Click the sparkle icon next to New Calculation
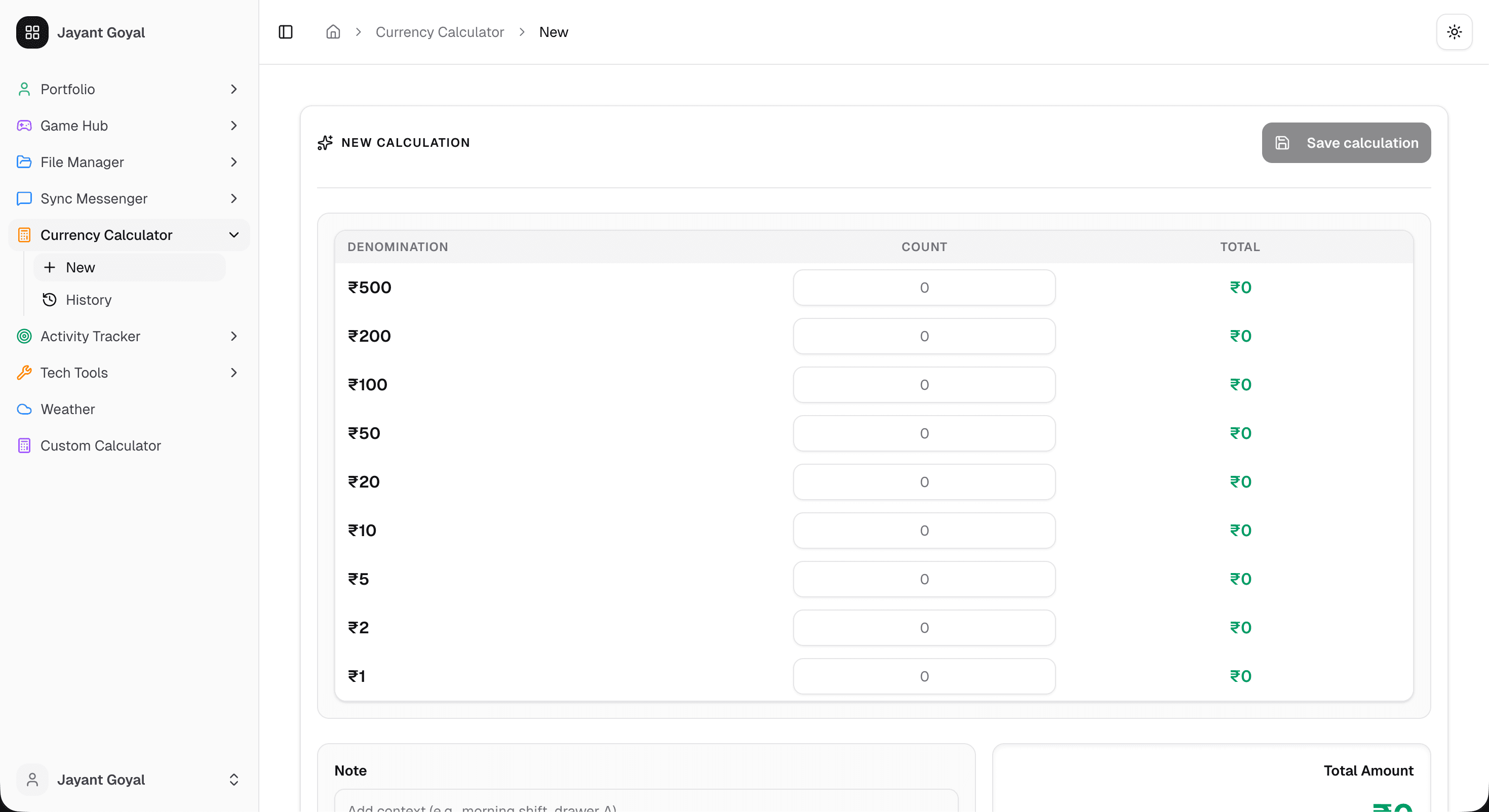Image resolution: width=1489 pixels, height=812 pixels. (325, 143)
